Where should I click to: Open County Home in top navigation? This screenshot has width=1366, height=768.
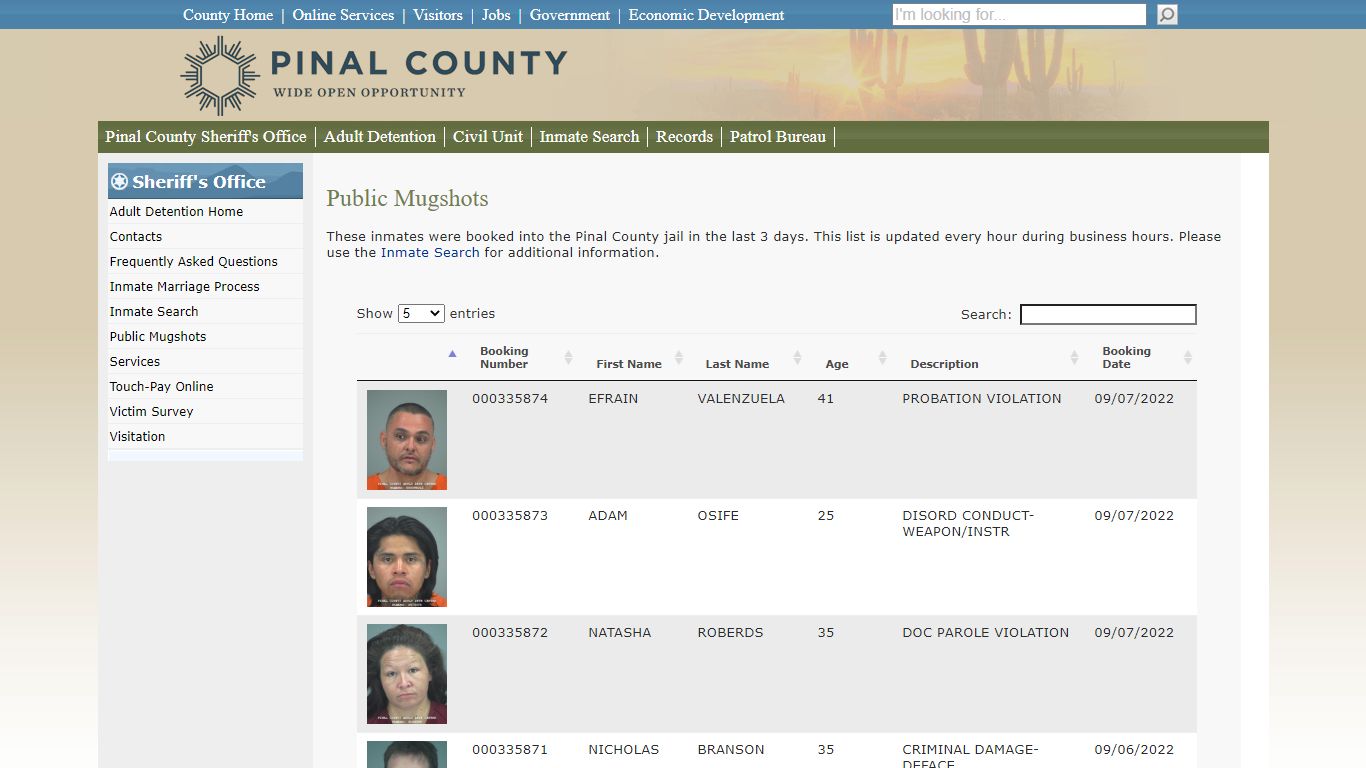(x=228, y=15)
